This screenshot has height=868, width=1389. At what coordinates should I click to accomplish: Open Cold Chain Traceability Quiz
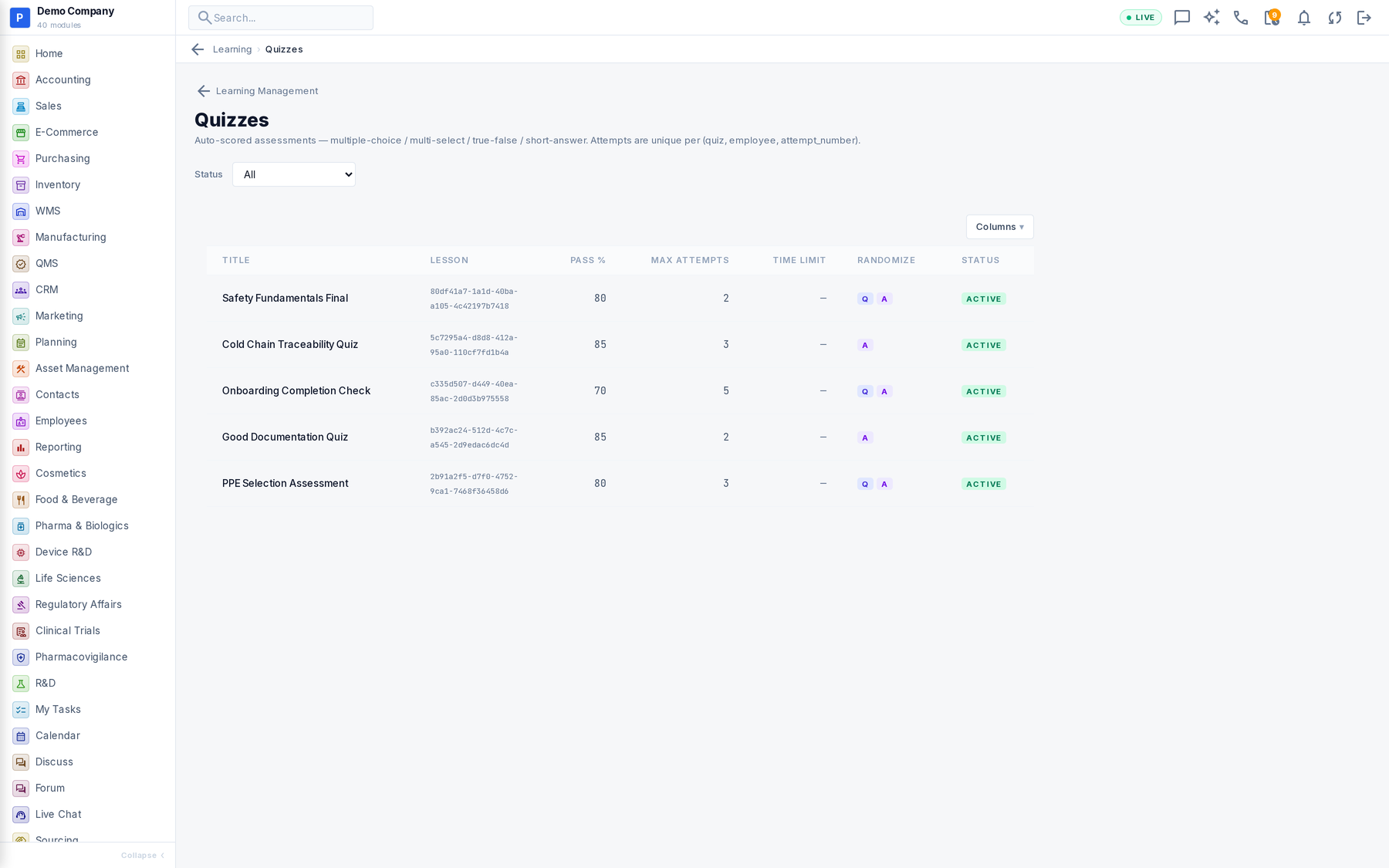click(x=290, y=345)
